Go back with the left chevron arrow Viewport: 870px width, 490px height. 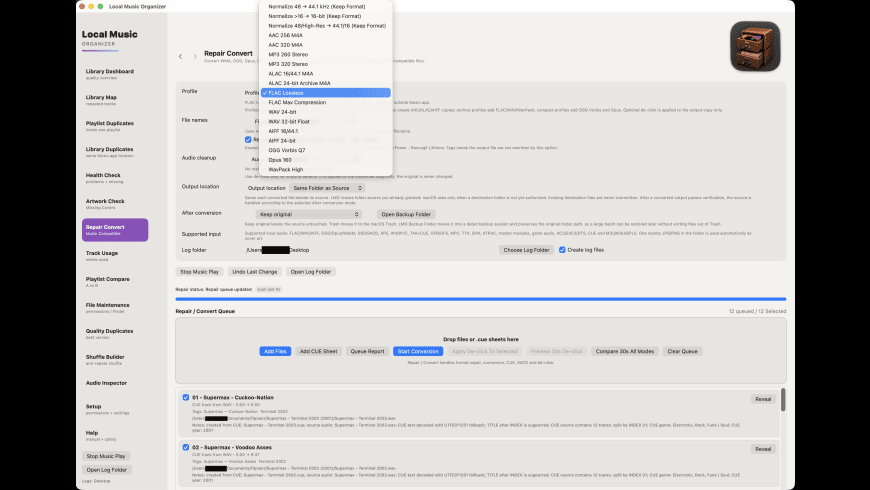tap(180, 56)
